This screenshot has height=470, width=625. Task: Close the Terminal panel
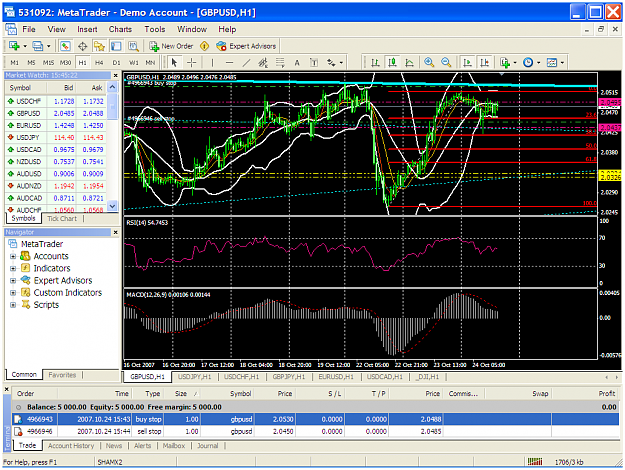(6, 388)
